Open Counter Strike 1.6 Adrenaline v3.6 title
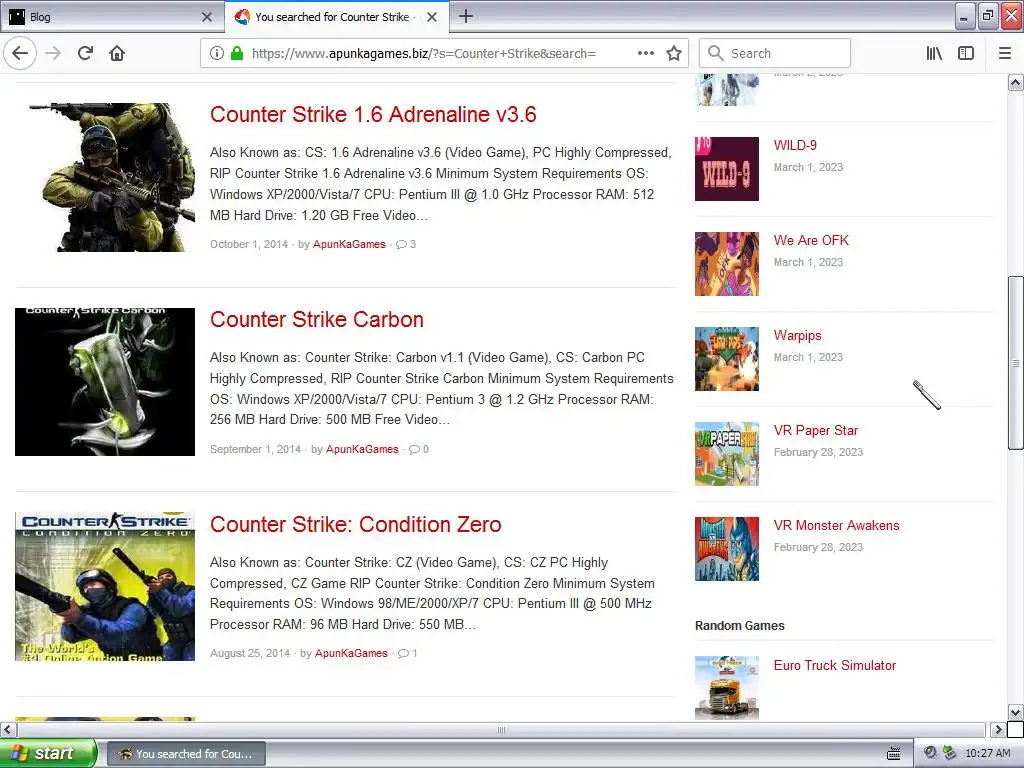1024x768 pixels. click(373, 114)
